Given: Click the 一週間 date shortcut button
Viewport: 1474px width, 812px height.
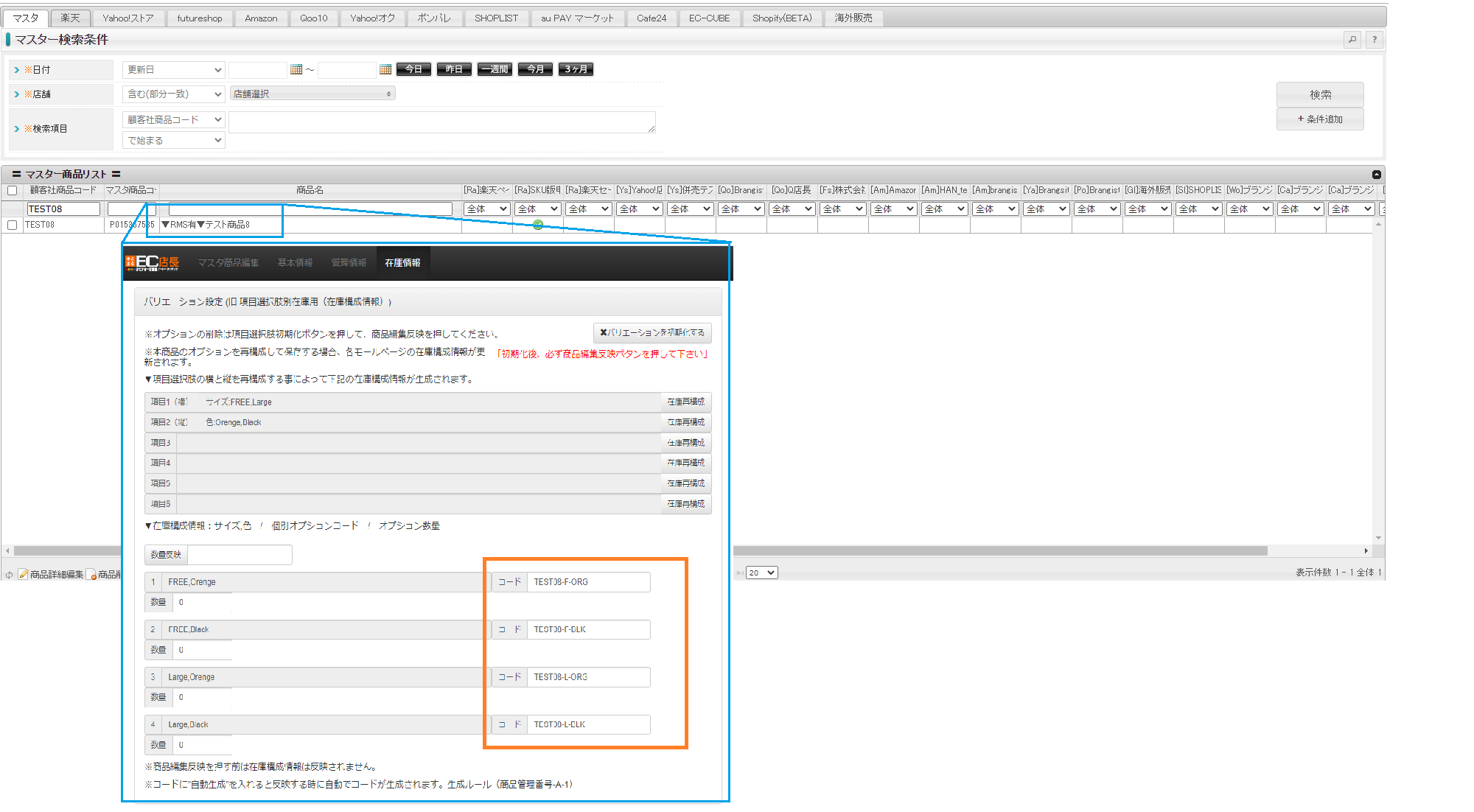Looking at the screenshot, I should coord(495,69).
